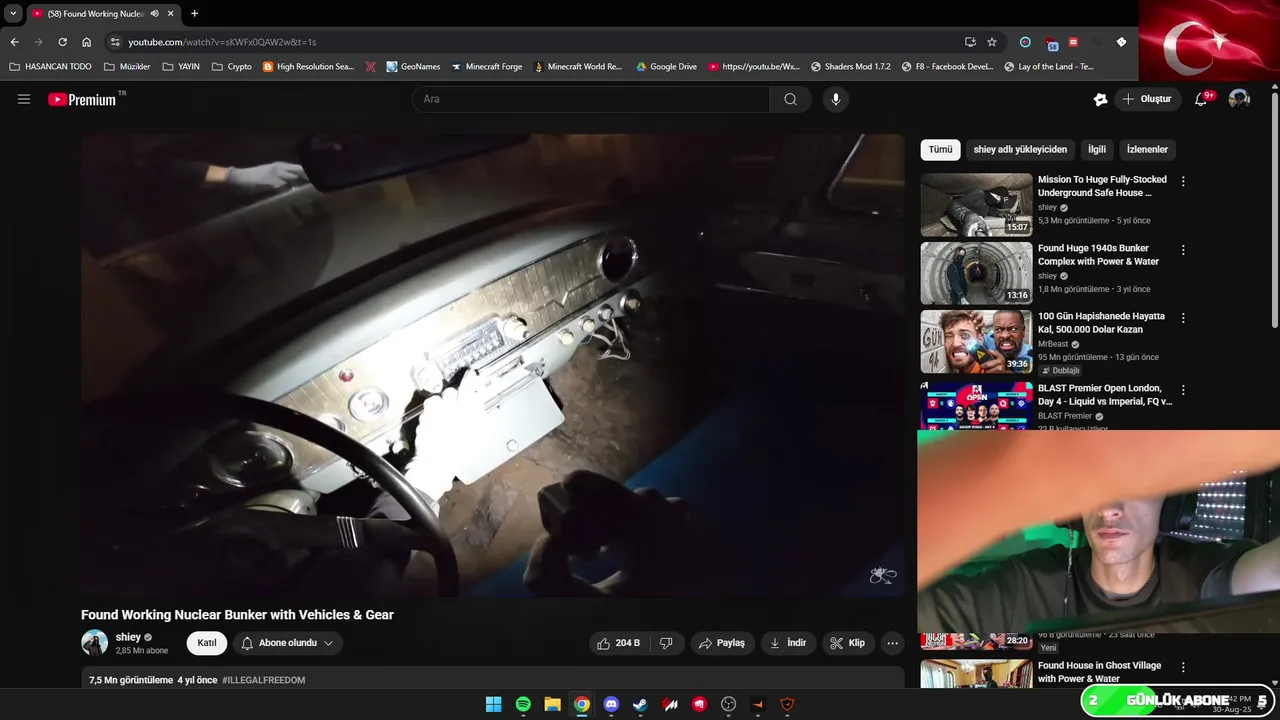The image size is (1280, 720).
Task: Start voice search with microphone icon
Action: coord(836,99)
